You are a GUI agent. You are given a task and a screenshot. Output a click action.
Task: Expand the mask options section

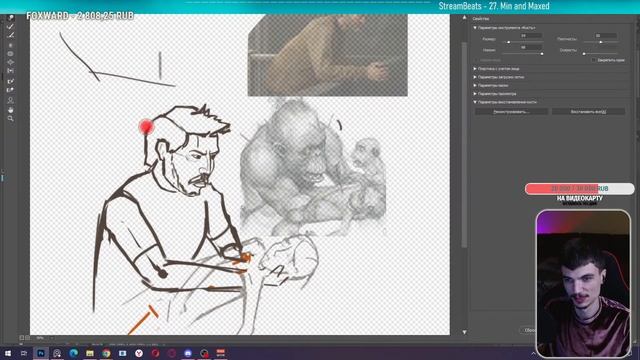point(475,85)
